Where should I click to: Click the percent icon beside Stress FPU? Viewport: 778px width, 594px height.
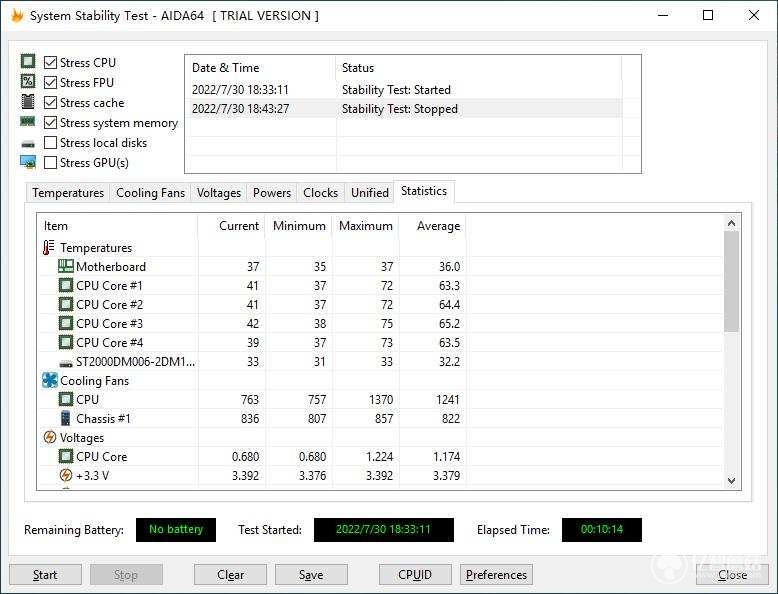(28, 81)
